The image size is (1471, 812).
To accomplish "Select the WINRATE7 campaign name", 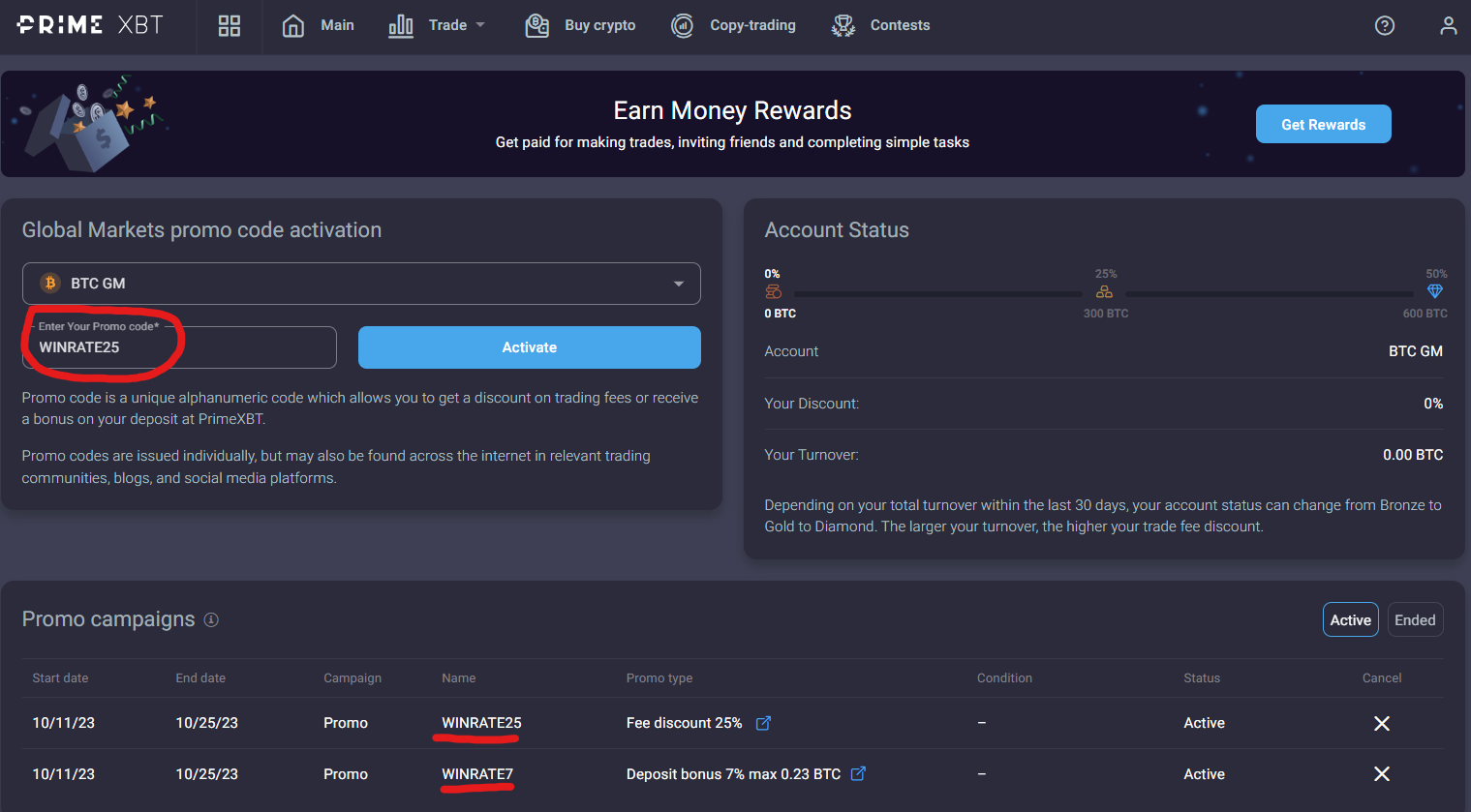I will (x=477, y=774).
